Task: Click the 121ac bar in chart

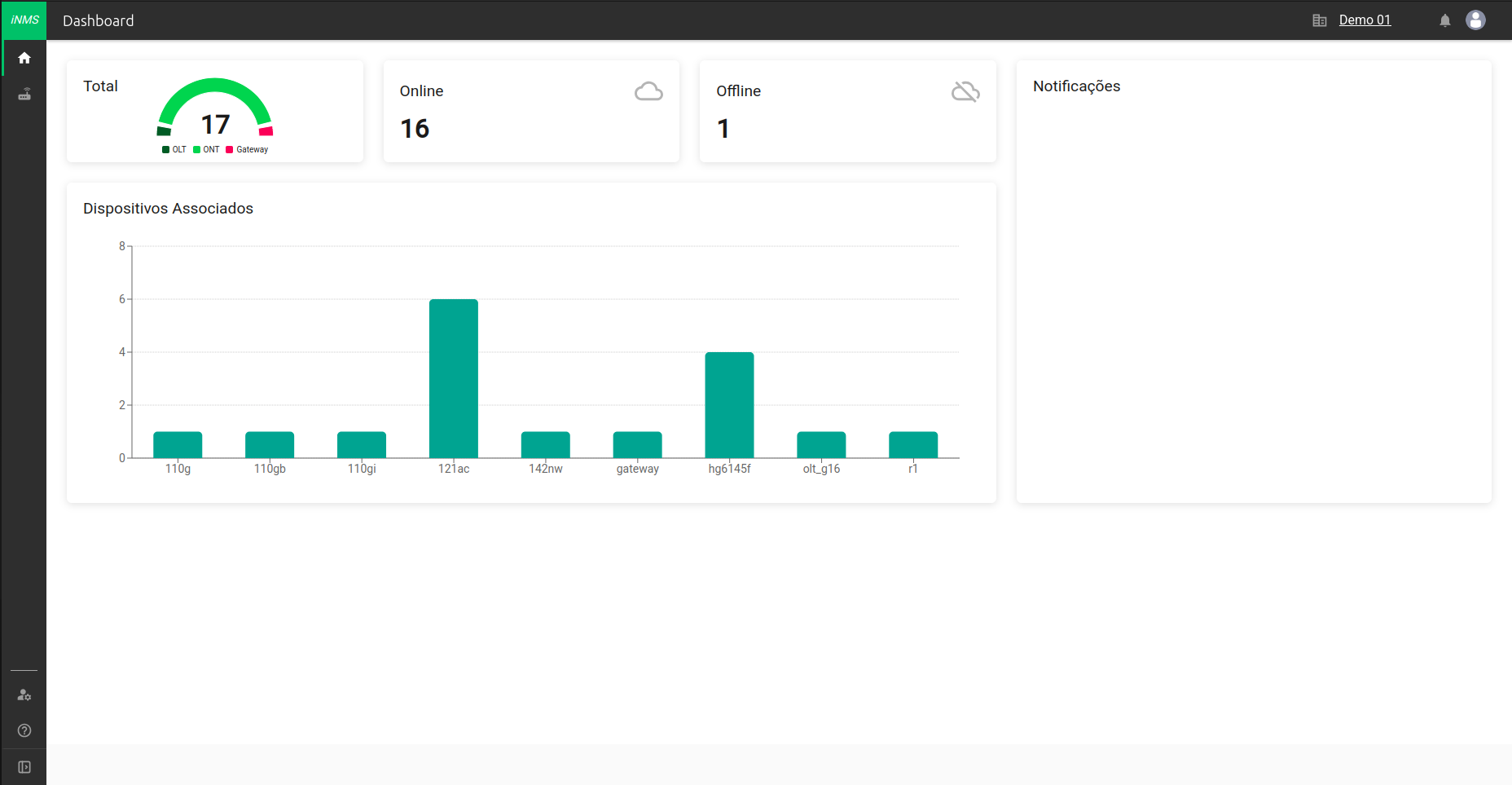Action: point(454,378)
